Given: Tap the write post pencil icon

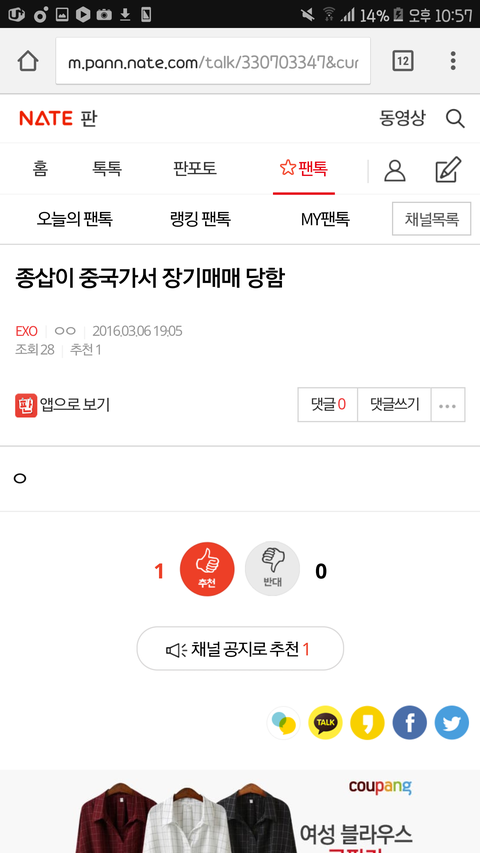Looking at the screenshot, I should pos(448,170).
